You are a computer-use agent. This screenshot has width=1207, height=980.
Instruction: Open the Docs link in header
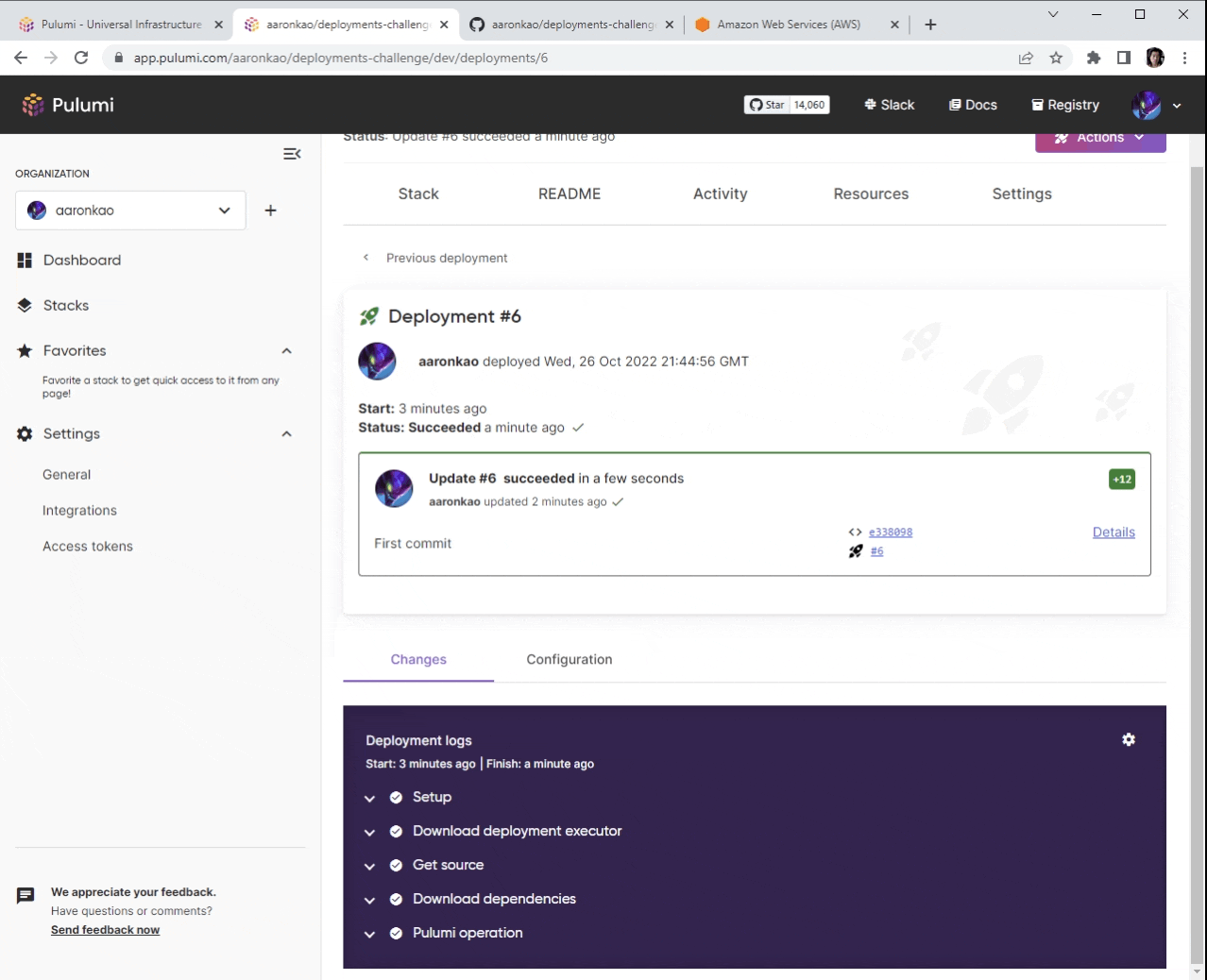coord(973,105)
